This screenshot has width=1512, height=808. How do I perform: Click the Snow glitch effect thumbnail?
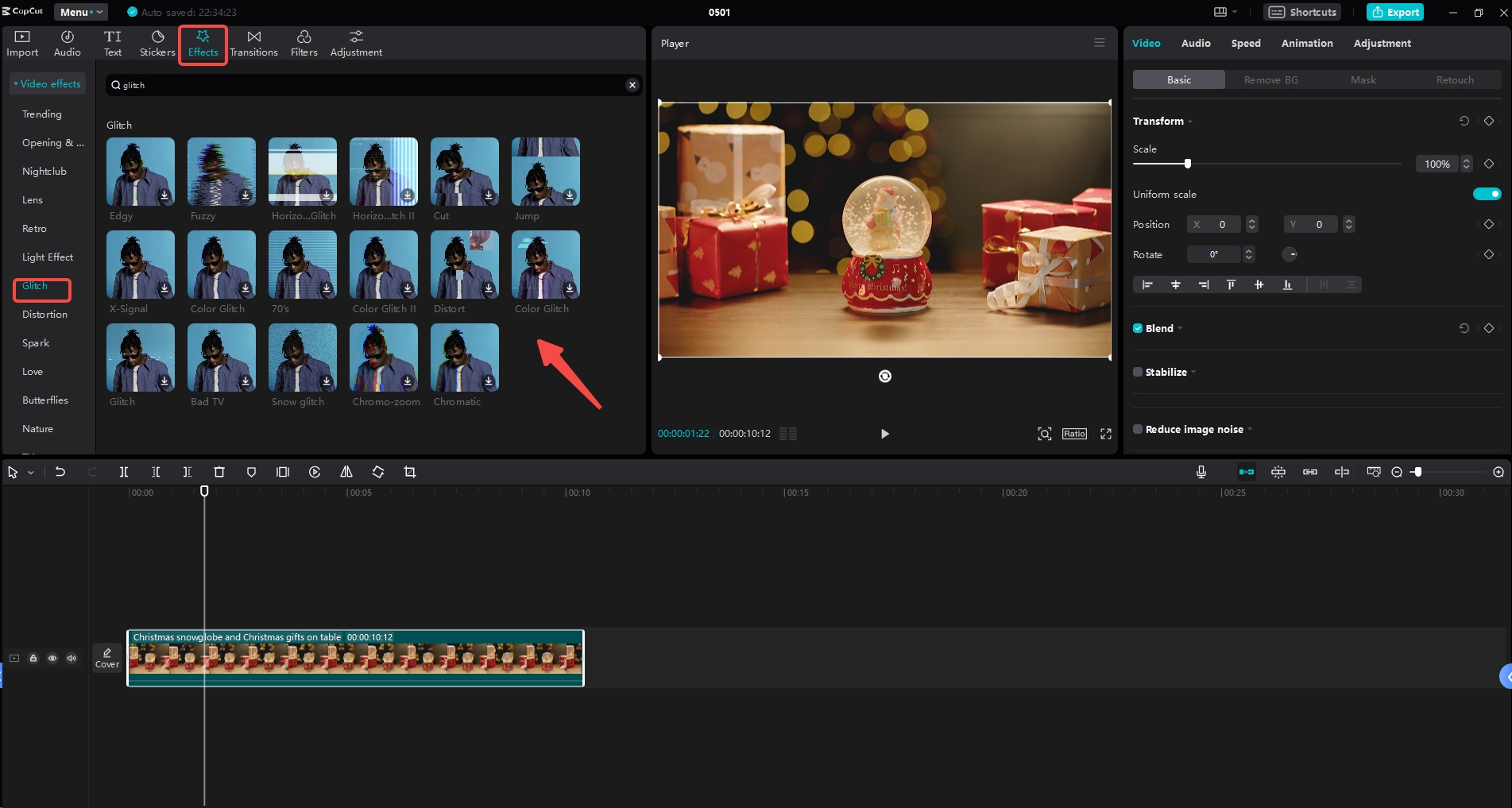point(302,358)
